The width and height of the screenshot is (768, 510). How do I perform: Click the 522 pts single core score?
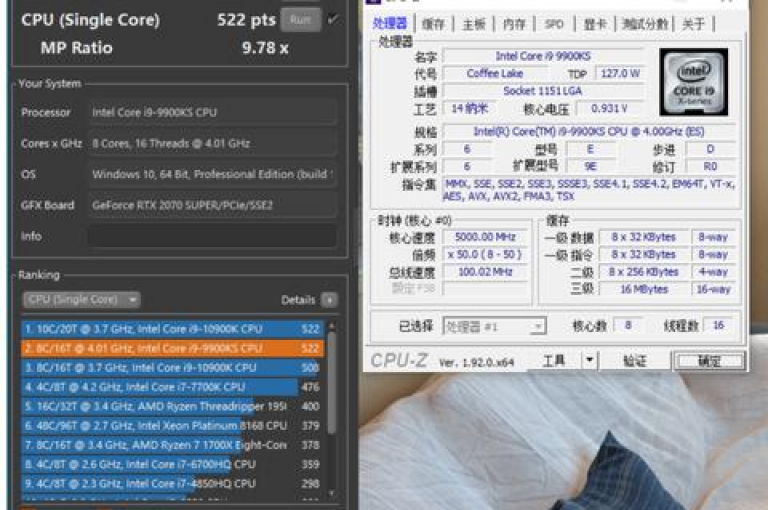pyautogui.click(x=246, y=20)
